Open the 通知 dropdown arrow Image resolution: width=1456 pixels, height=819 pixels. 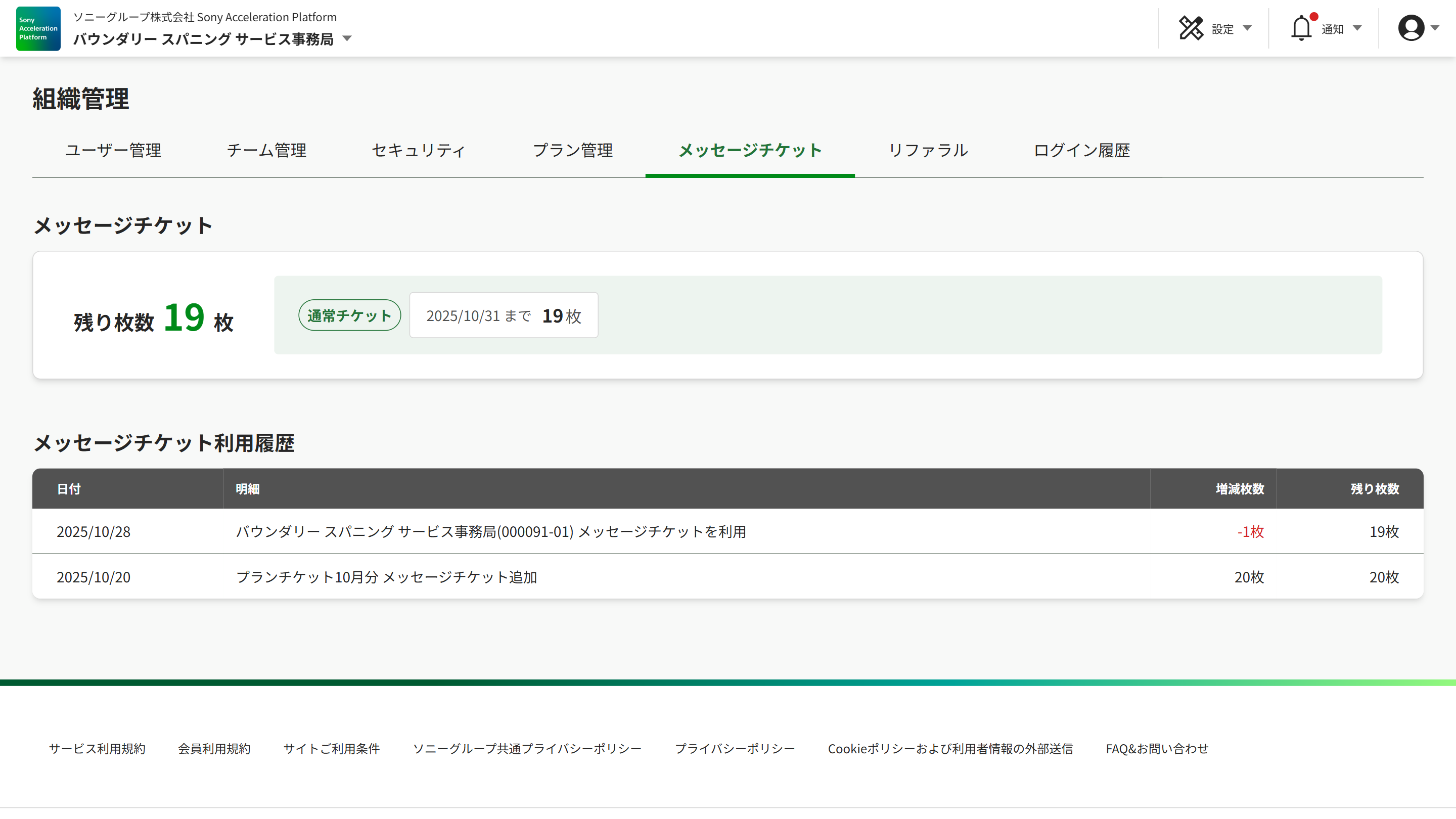pyautogui.click(x=1357, y=28)
